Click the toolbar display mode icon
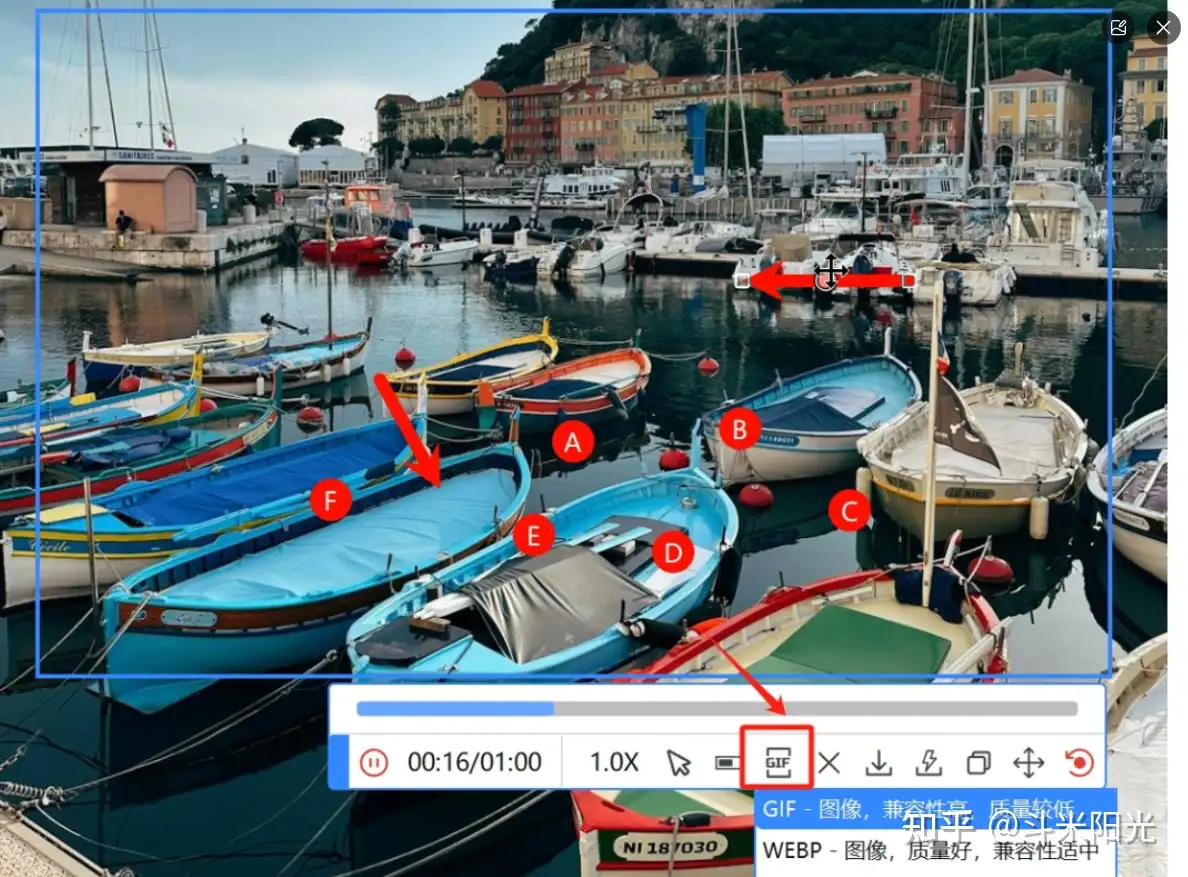The height and width of the screenshot is (877, 1188). 727,761
